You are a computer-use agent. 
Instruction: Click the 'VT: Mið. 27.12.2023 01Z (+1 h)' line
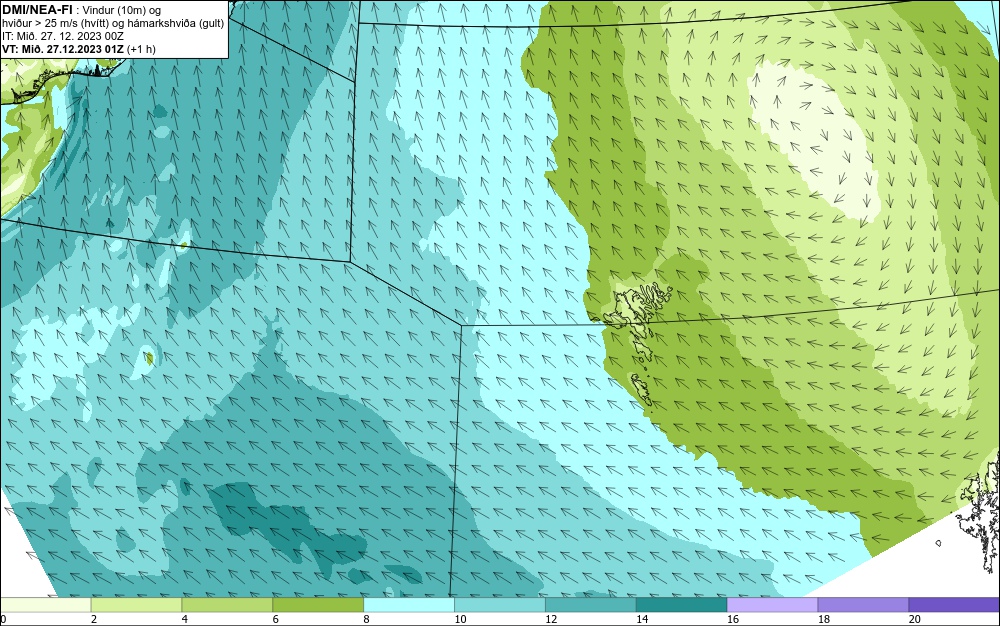coord(79,48)
